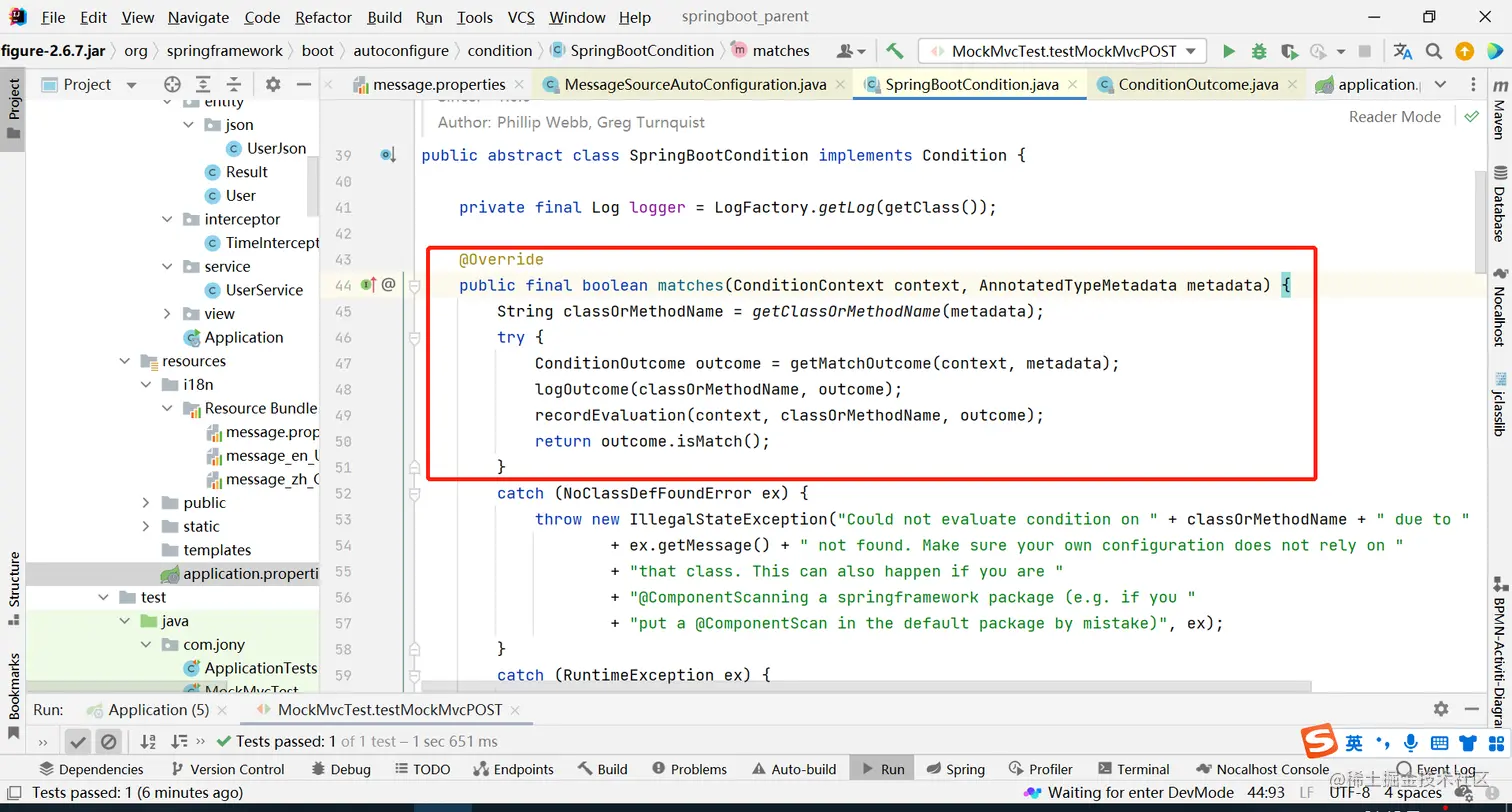Run with Coverage using the shield icon
This screenshot has width=1512, height=812.
click(1289, 51)
